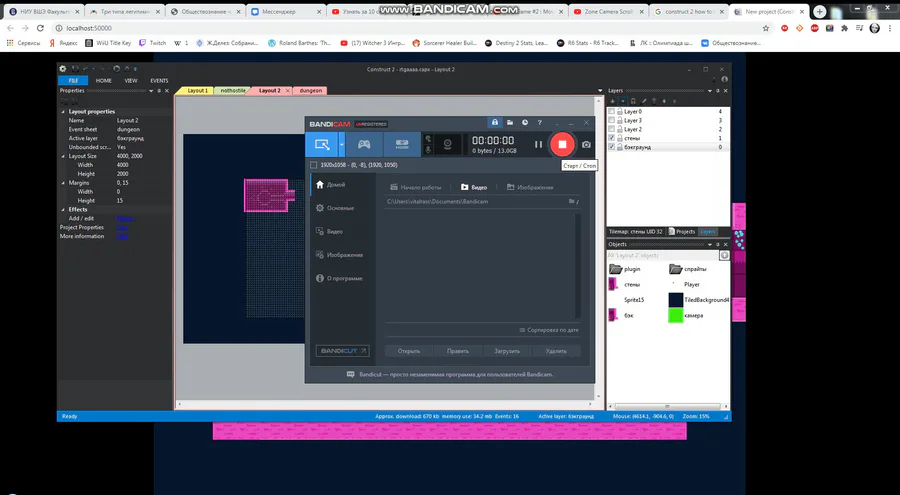
Task: Switch to Изображения tab in Bandicam home
Action: tap(530, 187)
